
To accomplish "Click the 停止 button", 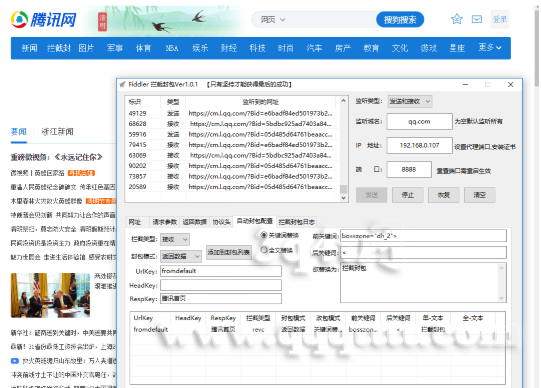I will click(408, 195).
